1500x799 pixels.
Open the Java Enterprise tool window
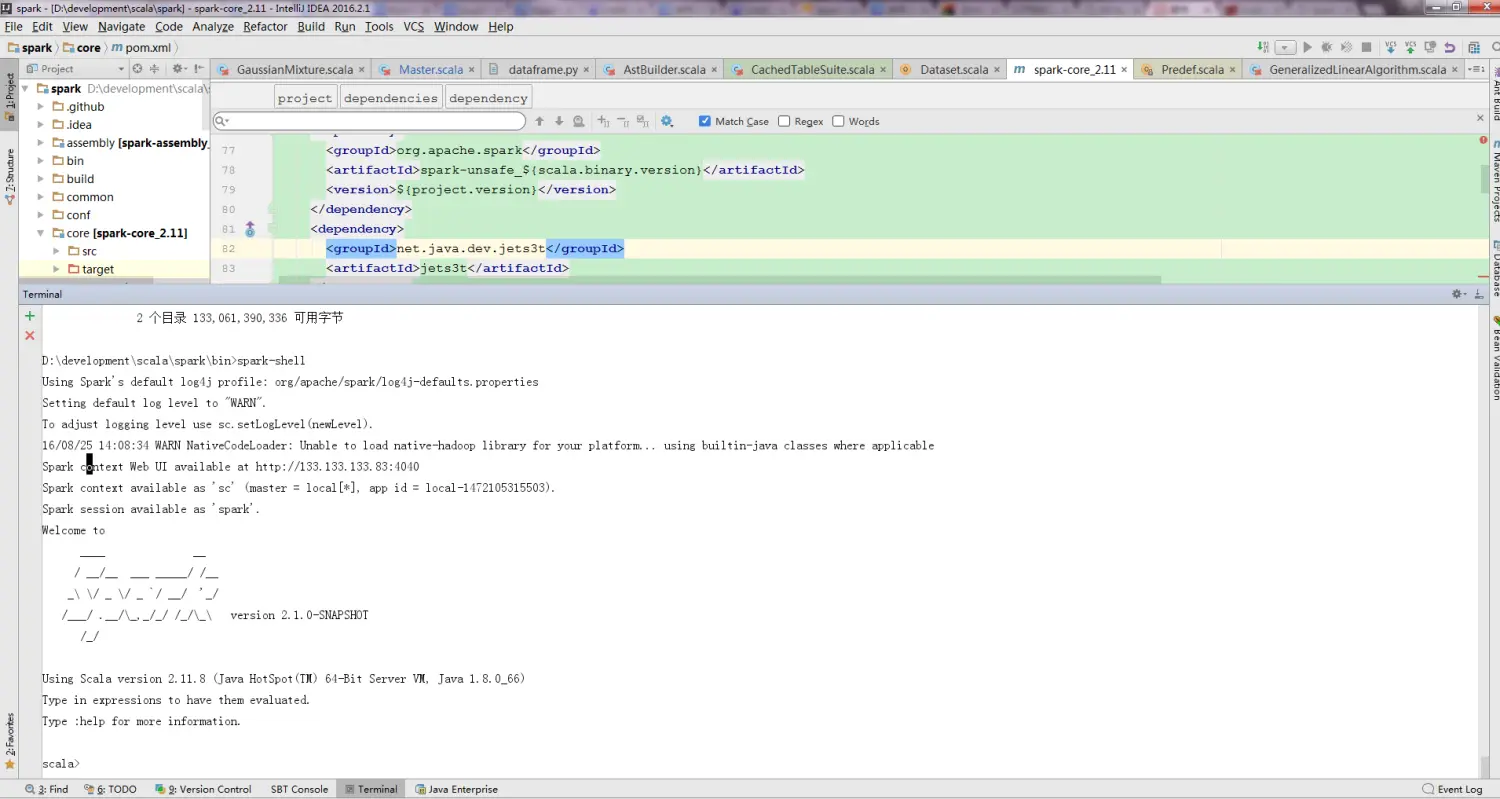tap(455, 789)
